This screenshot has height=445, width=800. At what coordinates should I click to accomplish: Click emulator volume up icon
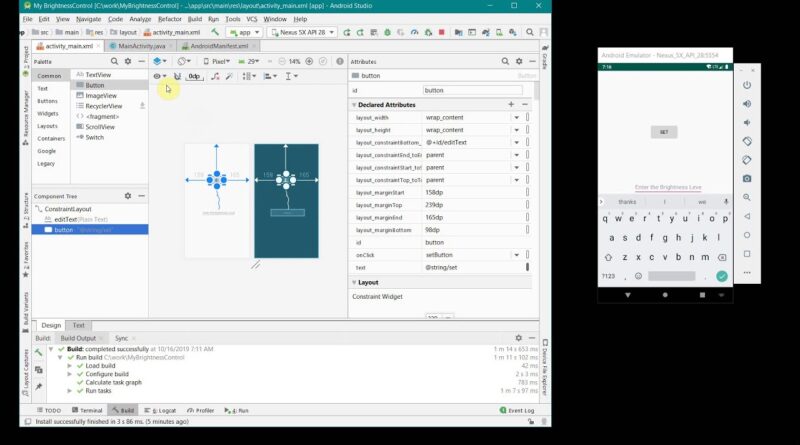pyautogui.click(x=747, y=104)
